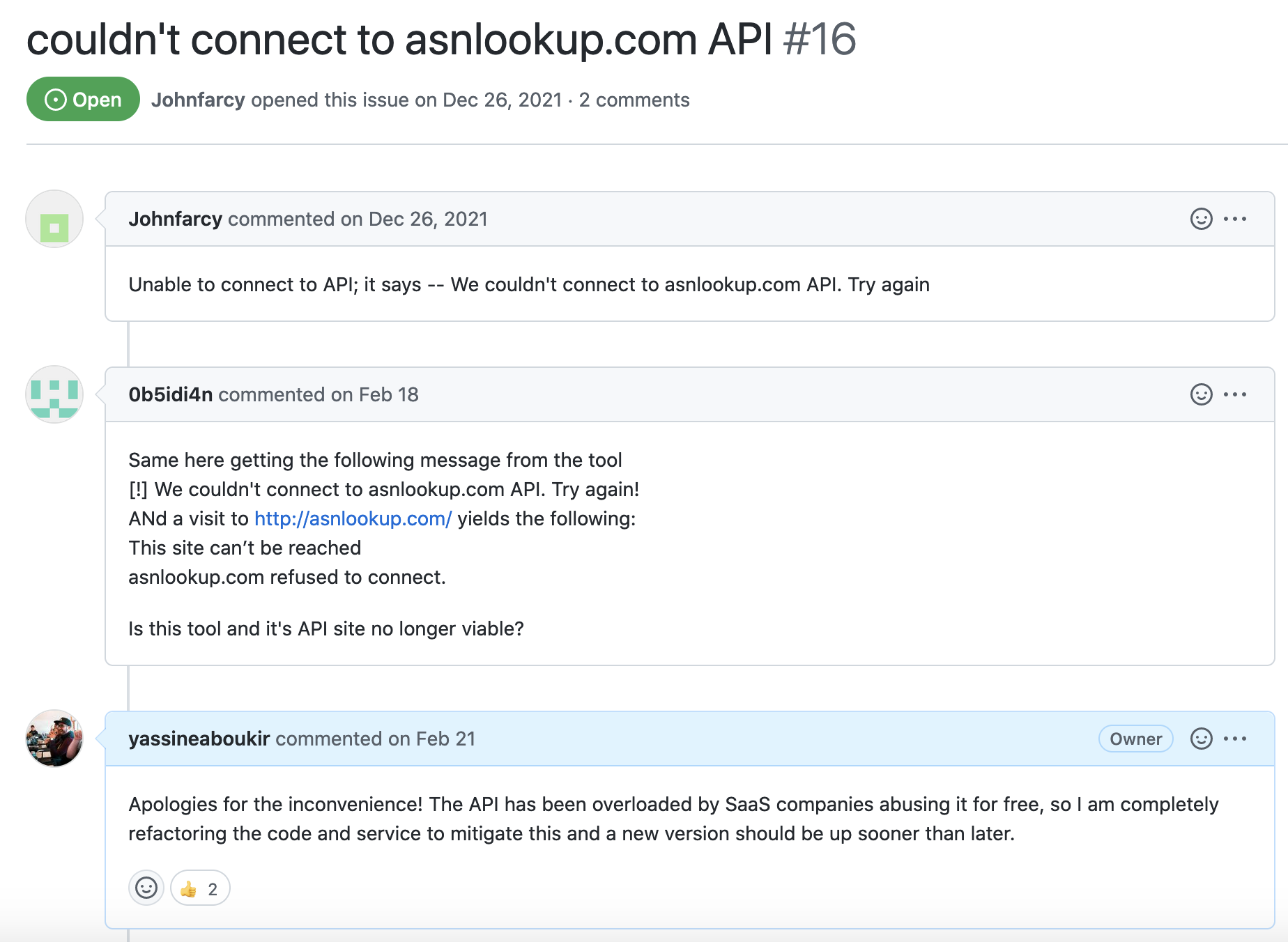1288x942 pixels.
Task: Click Johnfarcy username in issue header
Action: [x=198, y=100]
